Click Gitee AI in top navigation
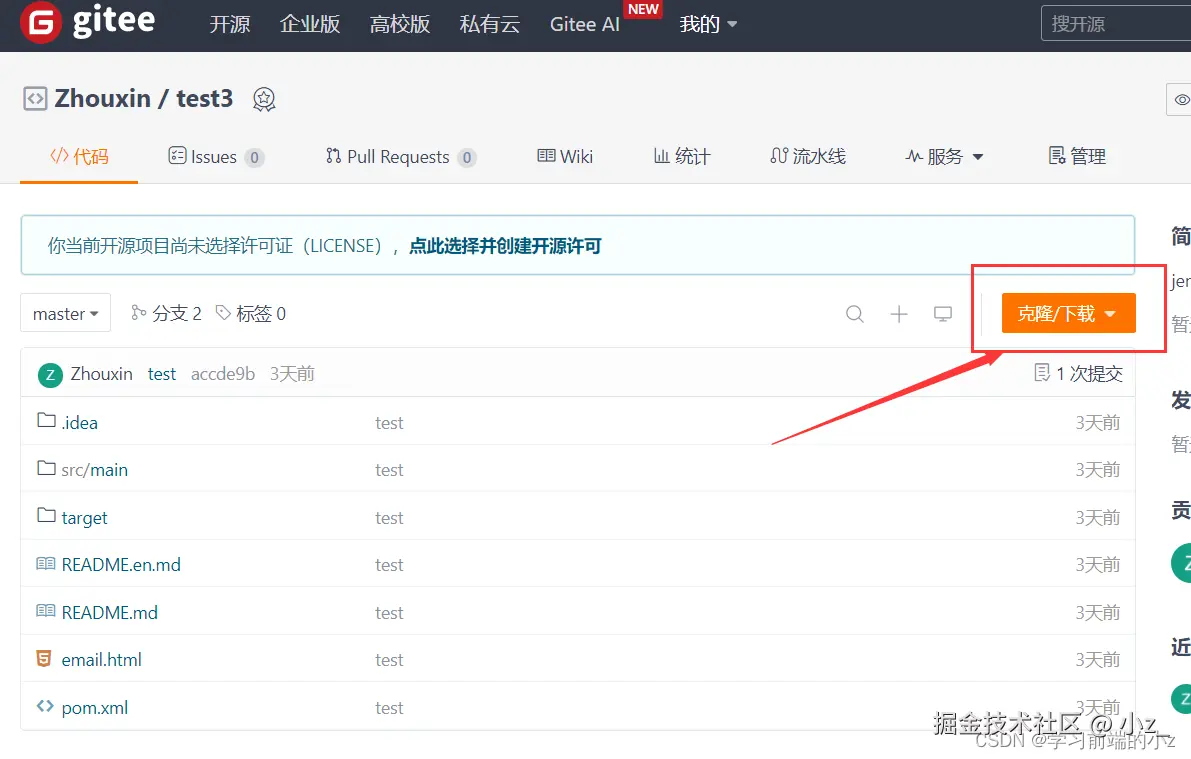Image resolution: width=1191 pixels, height=759 pixels. [x=585, y=24]
